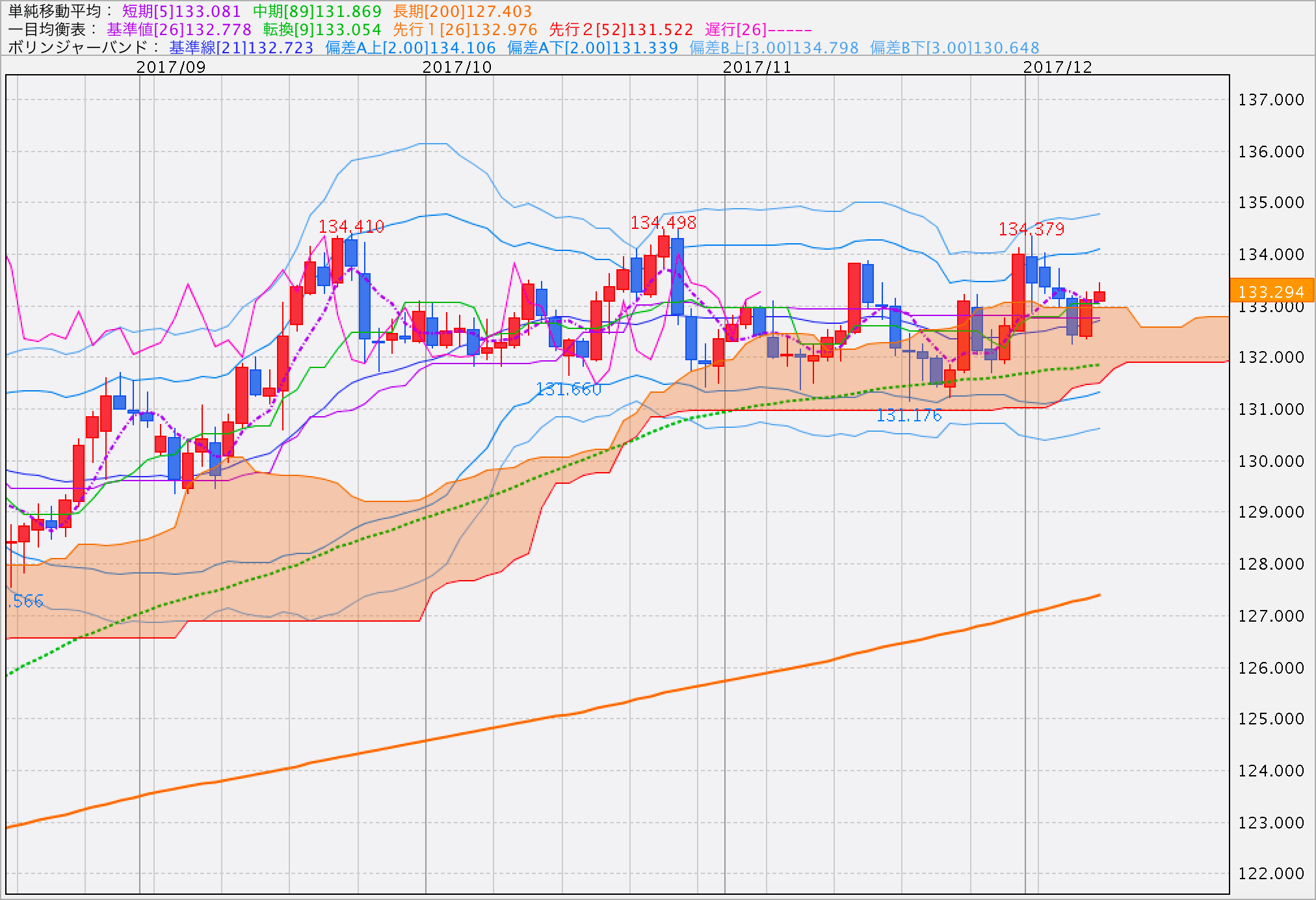This screenshot has width=1316, height=900.
Task: Click the 123.000 price axis label
Action: tap(1271, 823)
